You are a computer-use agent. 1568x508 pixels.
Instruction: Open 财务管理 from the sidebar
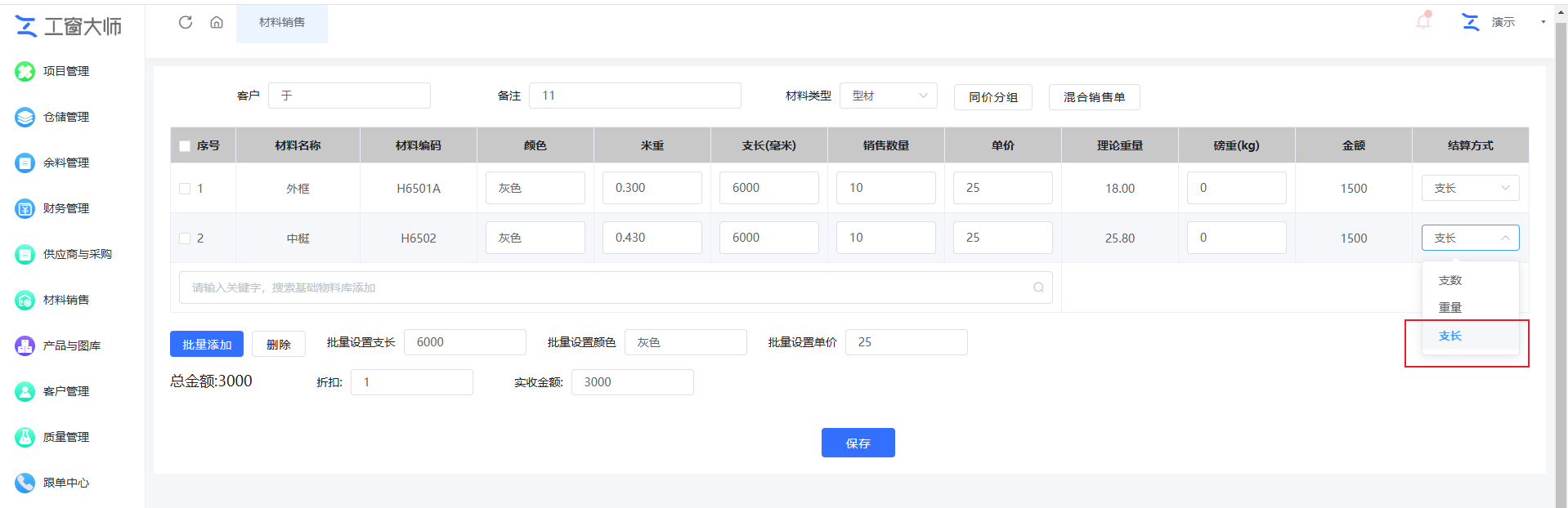coord(65,208)
